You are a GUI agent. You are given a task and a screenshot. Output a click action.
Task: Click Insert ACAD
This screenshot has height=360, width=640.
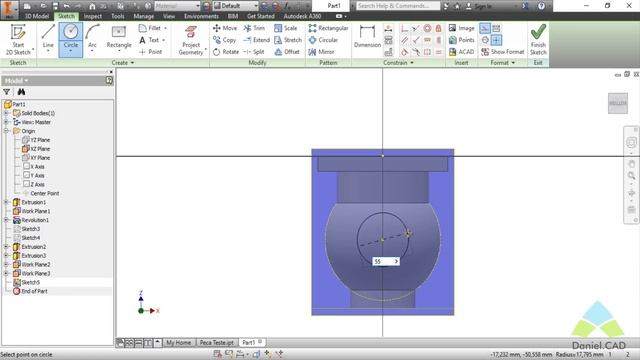pyautogui.click(x=462, y=52)
